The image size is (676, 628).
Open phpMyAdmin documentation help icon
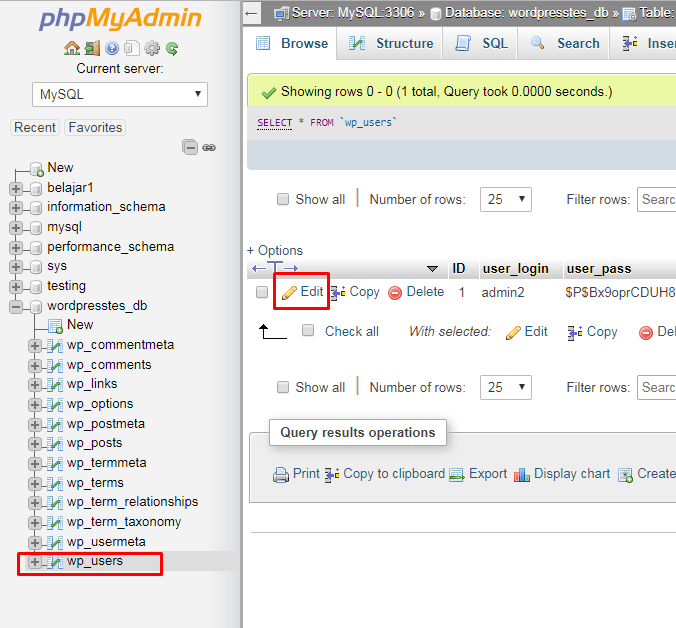coord(112,48)
